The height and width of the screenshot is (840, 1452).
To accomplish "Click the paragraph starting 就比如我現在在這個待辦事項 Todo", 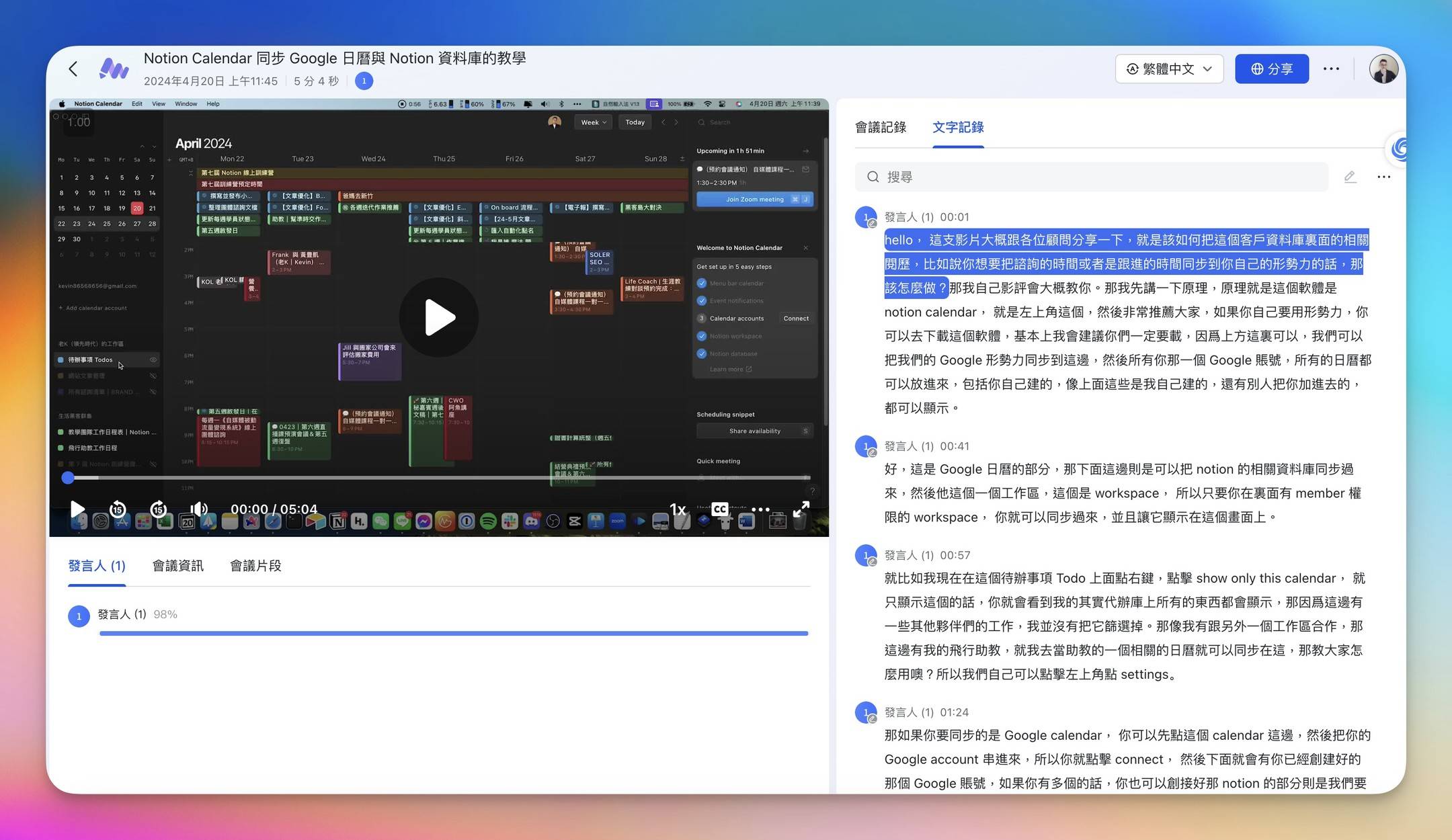I will click(1124, 626).
